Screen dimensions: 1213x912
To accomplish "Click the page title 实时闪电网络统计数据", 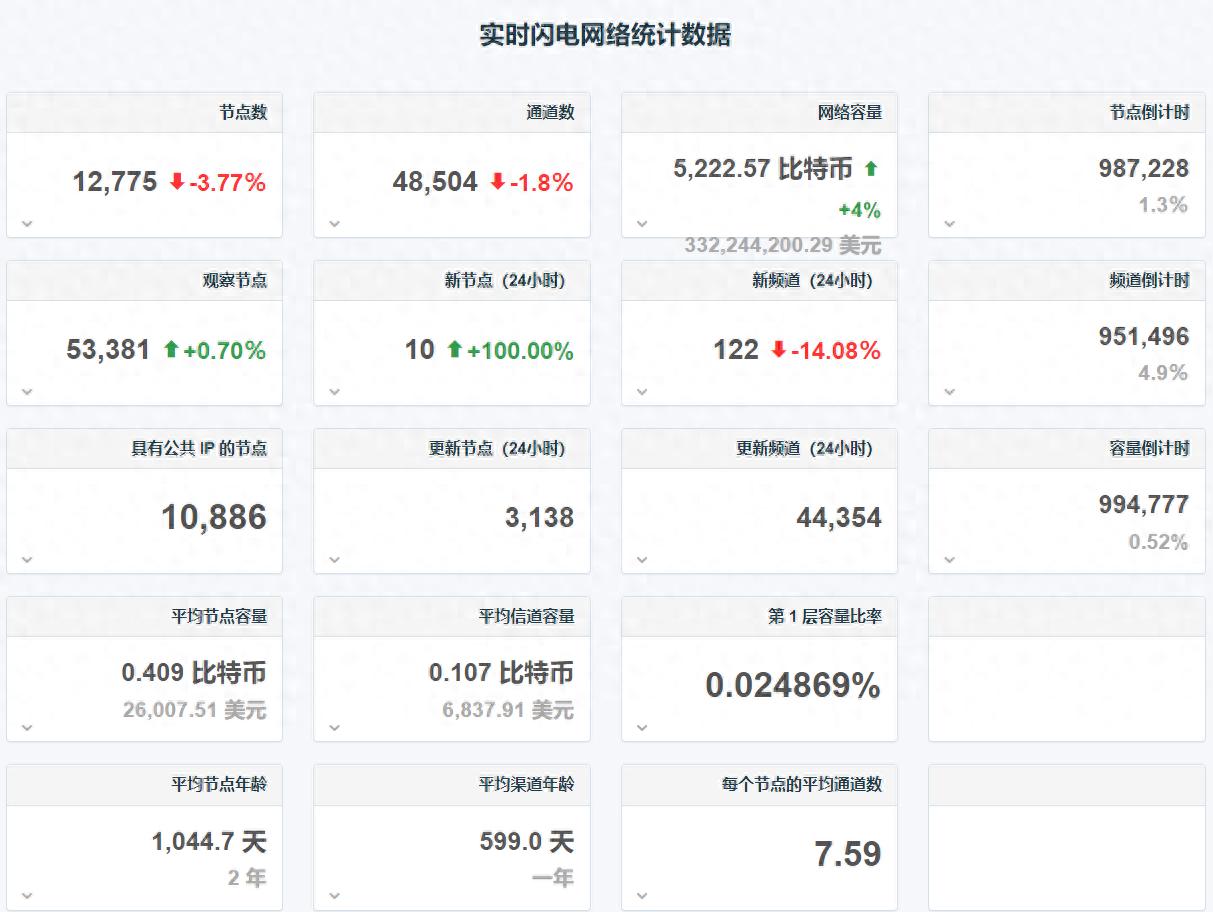I will pyautogui.click(x=606, y=35).
